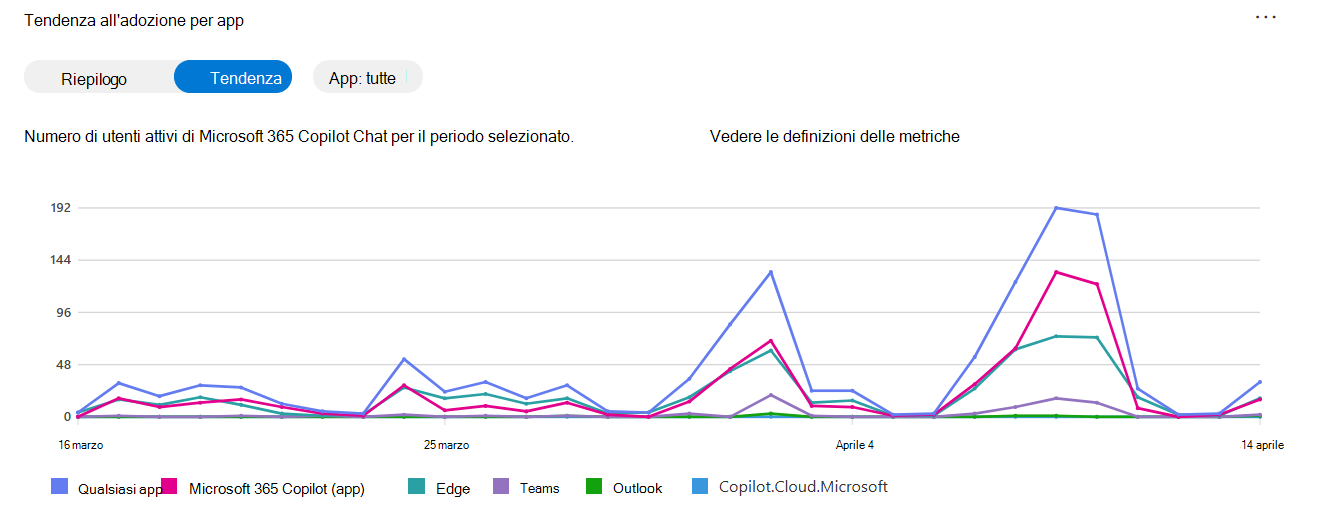This screenshot has height=519, width=1337.
Task: Click the Outlook legend green swatch
Action: [594, 487]
